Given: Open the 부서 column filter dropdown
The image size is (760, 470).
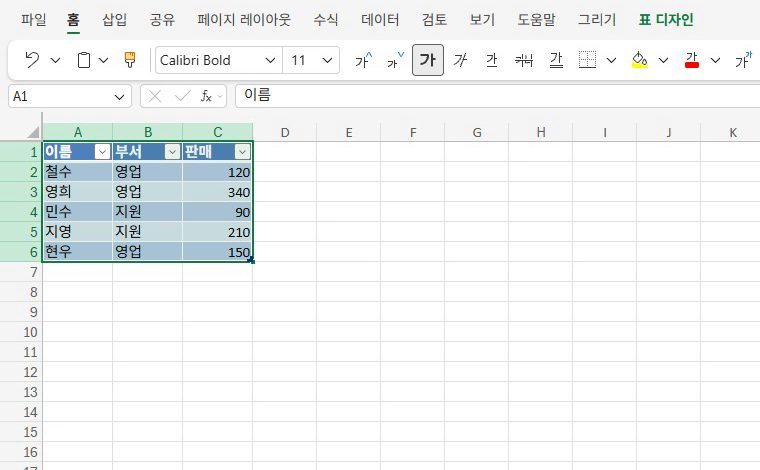Looking at the screenshot, I should (172, 152).
